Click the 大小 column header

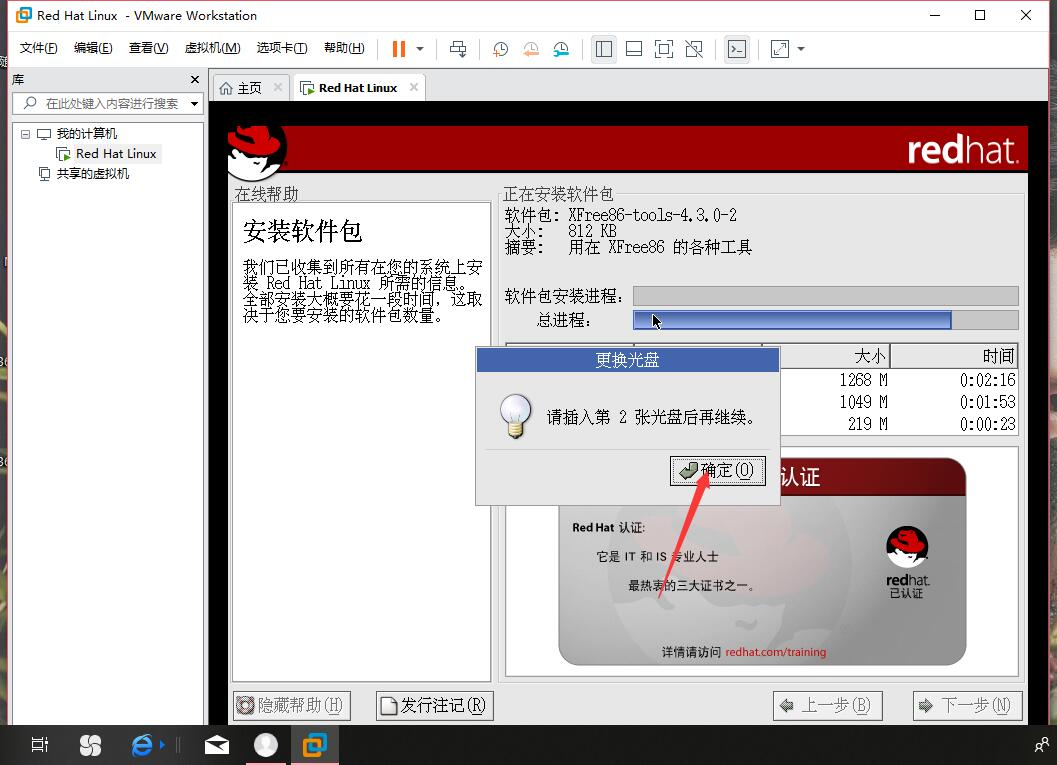click(826, 356)
